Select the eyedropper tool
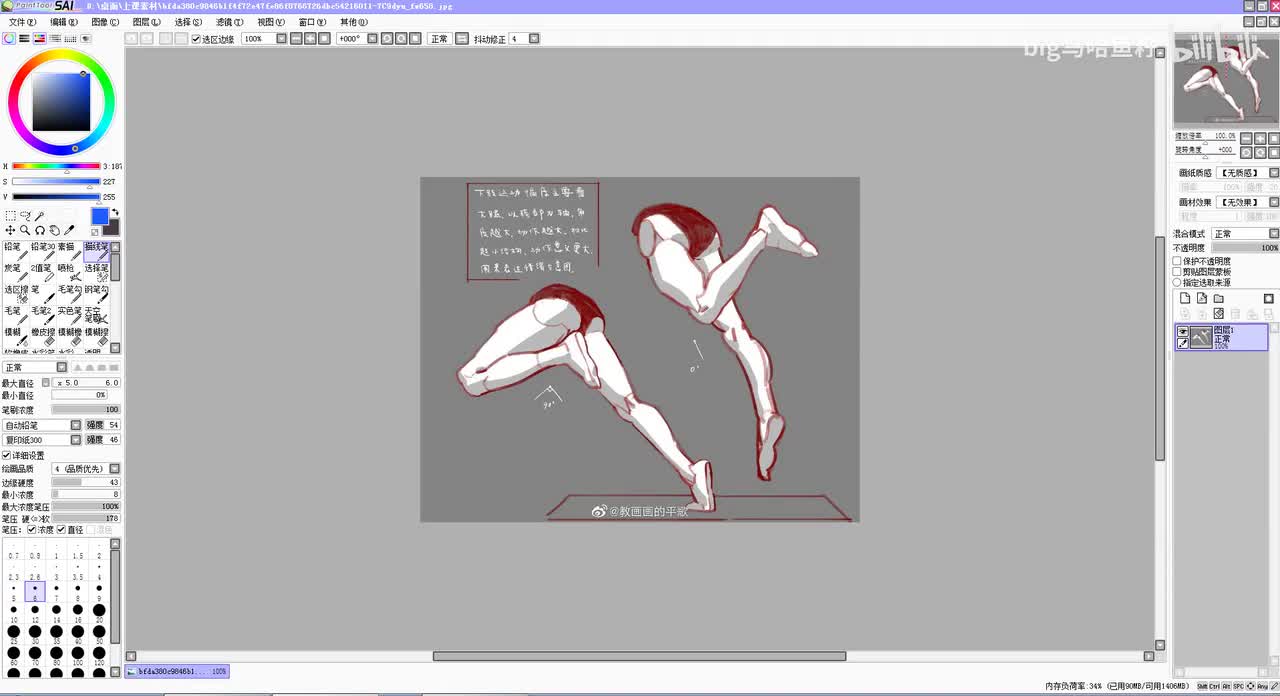Viewport: 1280px width, 696px height. pyautogui.click(x=70, y=230)
